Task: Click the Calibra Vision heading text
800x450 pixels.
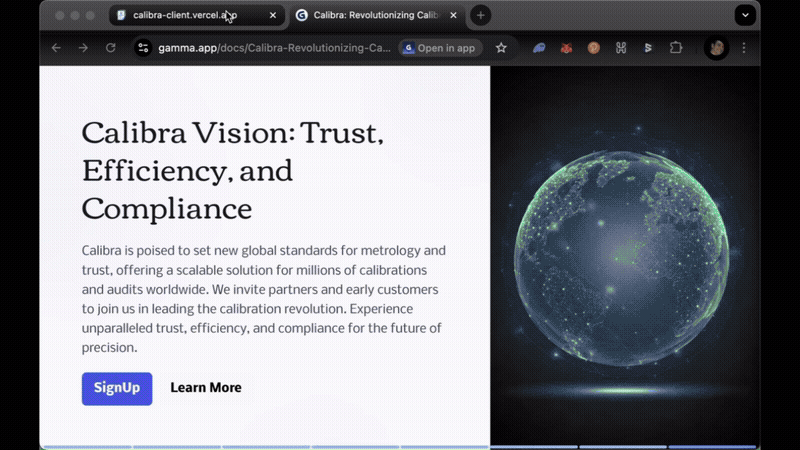Action: point(233,171)
